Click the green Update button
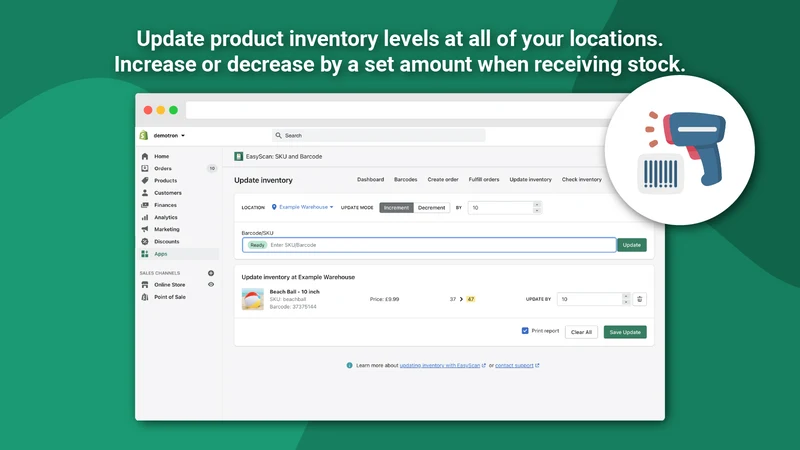This screenshot has width=800, height=450. [632, 245]
